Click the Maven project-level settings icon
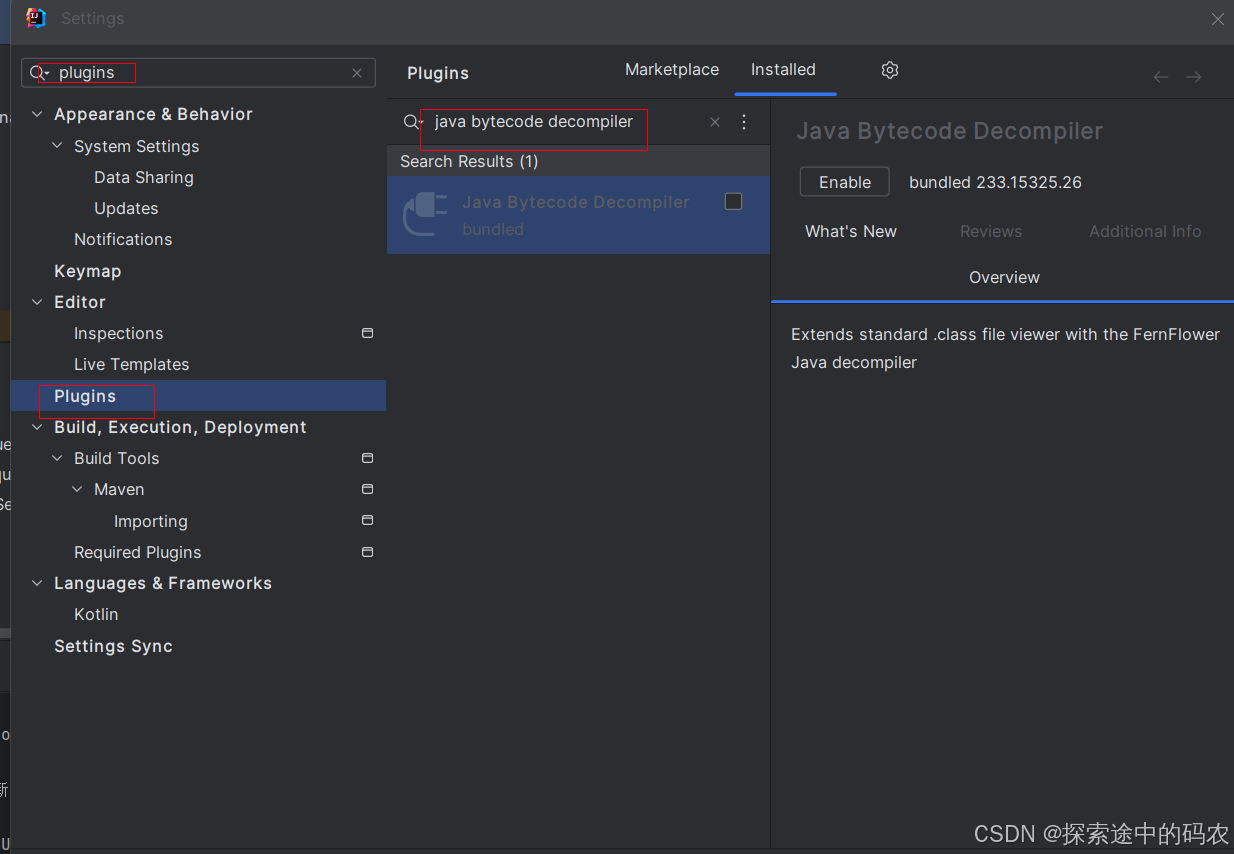 (367, 489)
